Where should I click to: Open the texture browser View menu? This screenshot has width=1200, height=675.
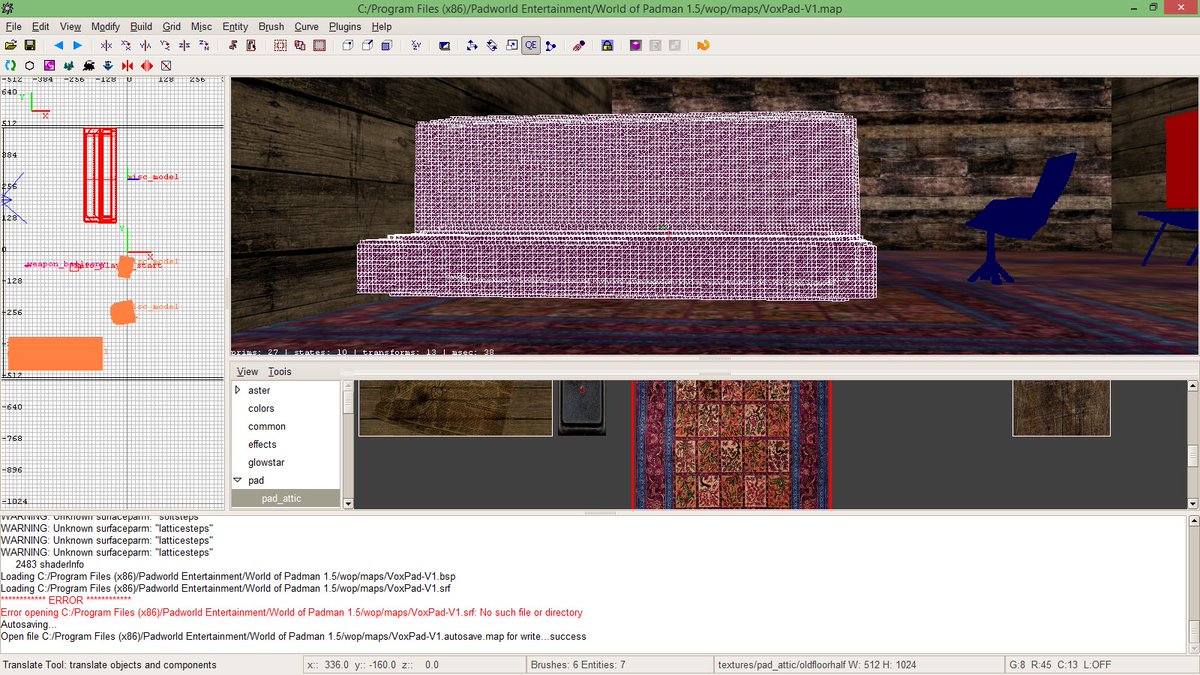(x=247, y=371)
